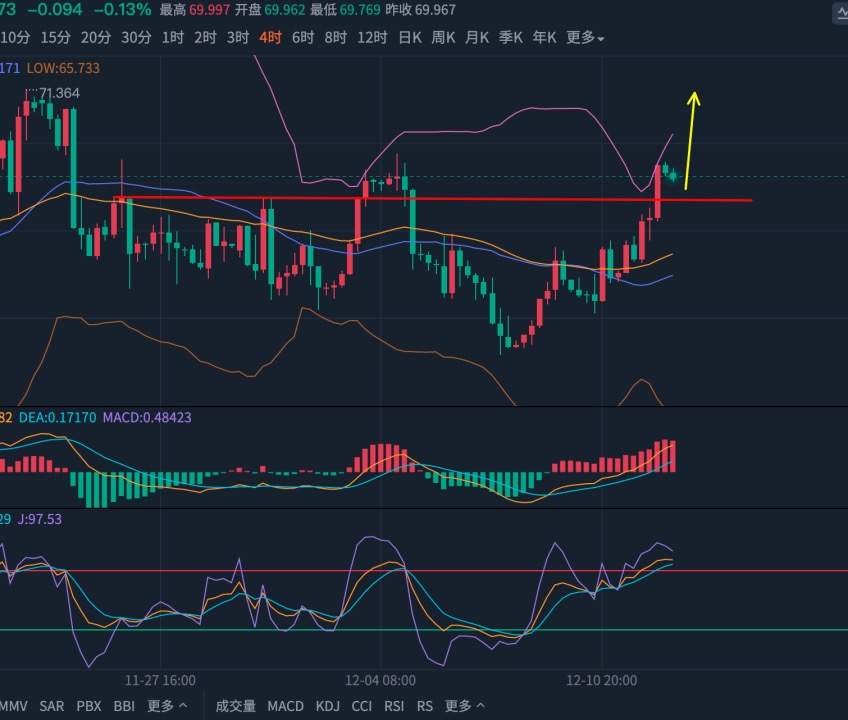Click the 11-27 16:00 time axis label
This screenshot has height=720, width=848.
160,681
